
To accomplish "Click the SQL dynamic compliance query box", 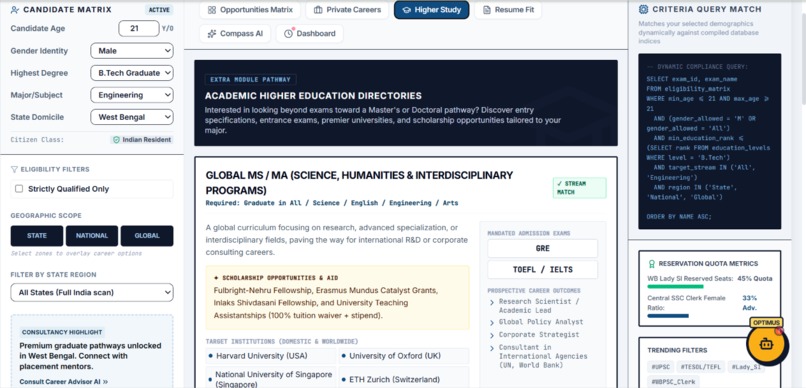I will pos(709,141).
